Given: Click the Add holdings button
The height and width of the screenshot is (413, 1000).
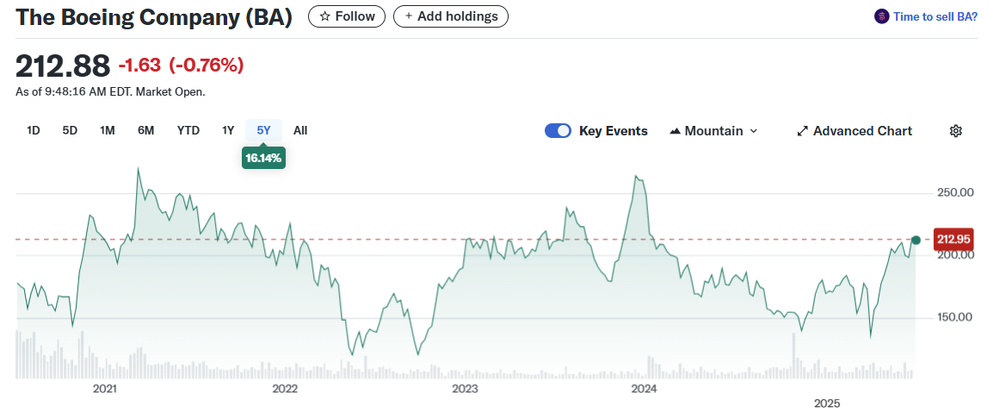Looking at the screenshot, I should [x=451, y=16].
